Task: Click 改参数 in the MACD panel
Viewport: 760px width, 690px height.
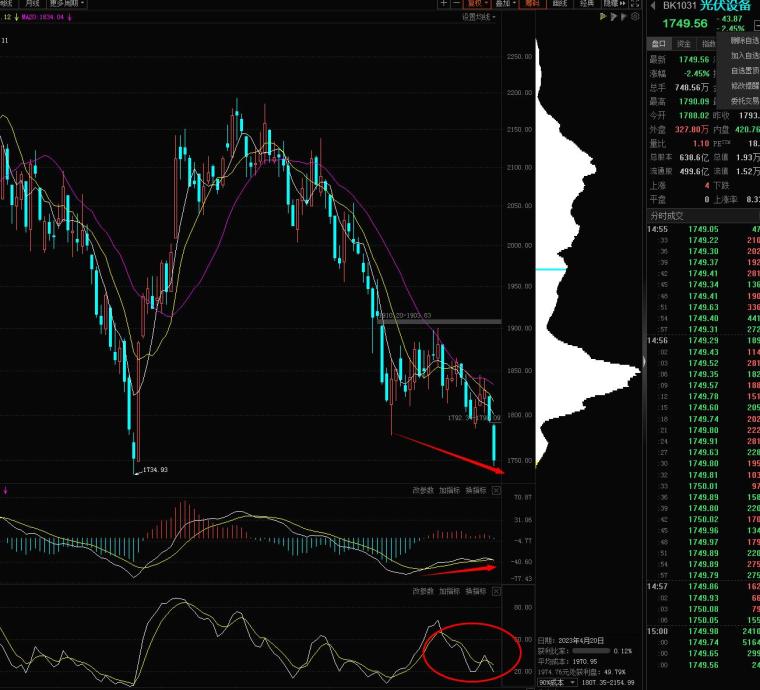Action: (x=423, y=490)
